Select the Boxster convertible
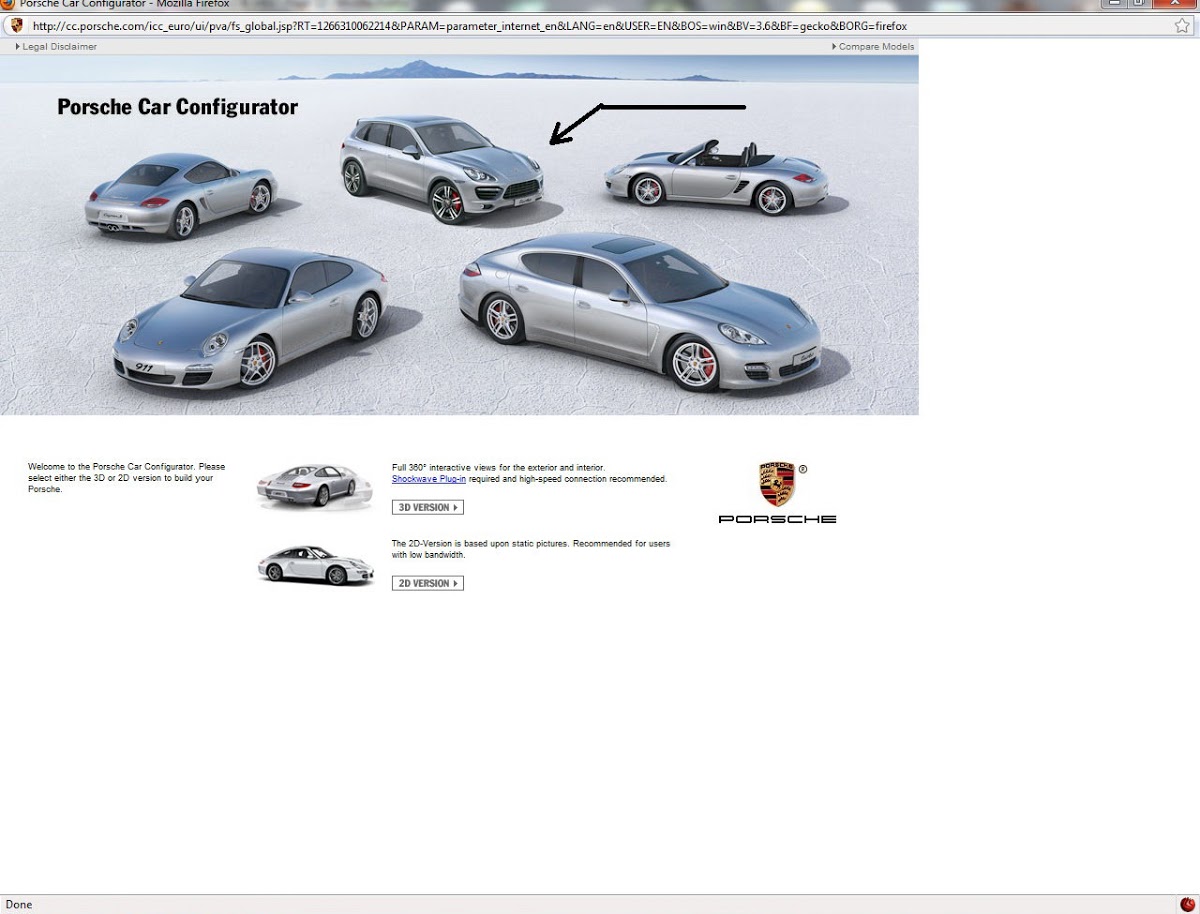Viewport: 1200px width, 914px height. [714, 177]
